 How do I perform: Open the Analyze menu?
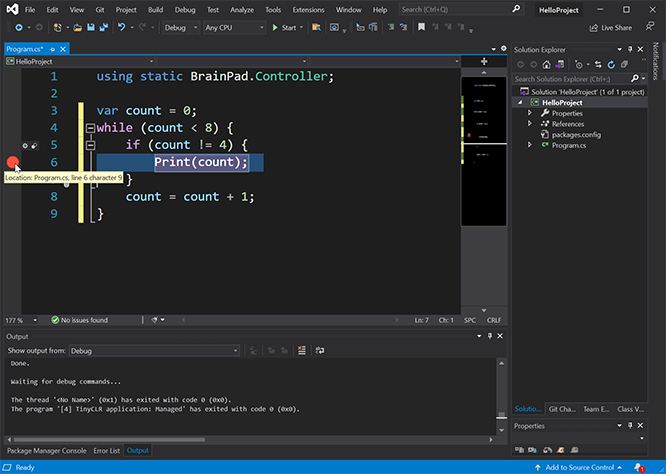[x=242, y=10]
